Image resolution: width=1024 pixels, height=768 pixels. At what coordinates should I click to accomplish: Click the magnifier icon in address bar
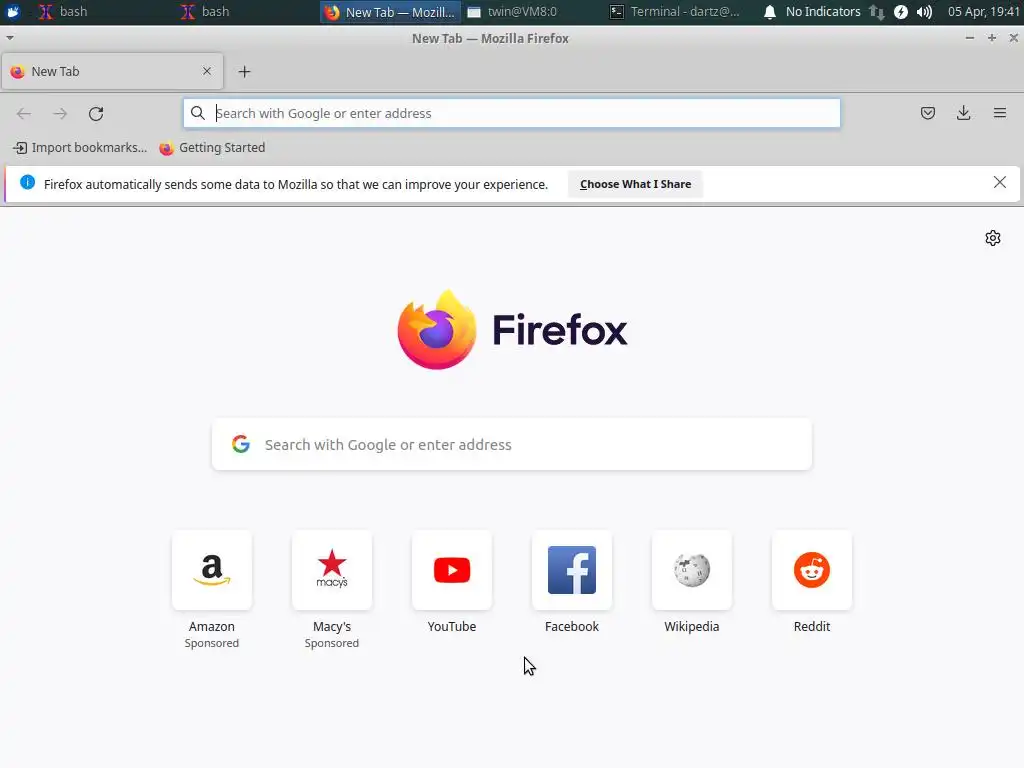198,113
